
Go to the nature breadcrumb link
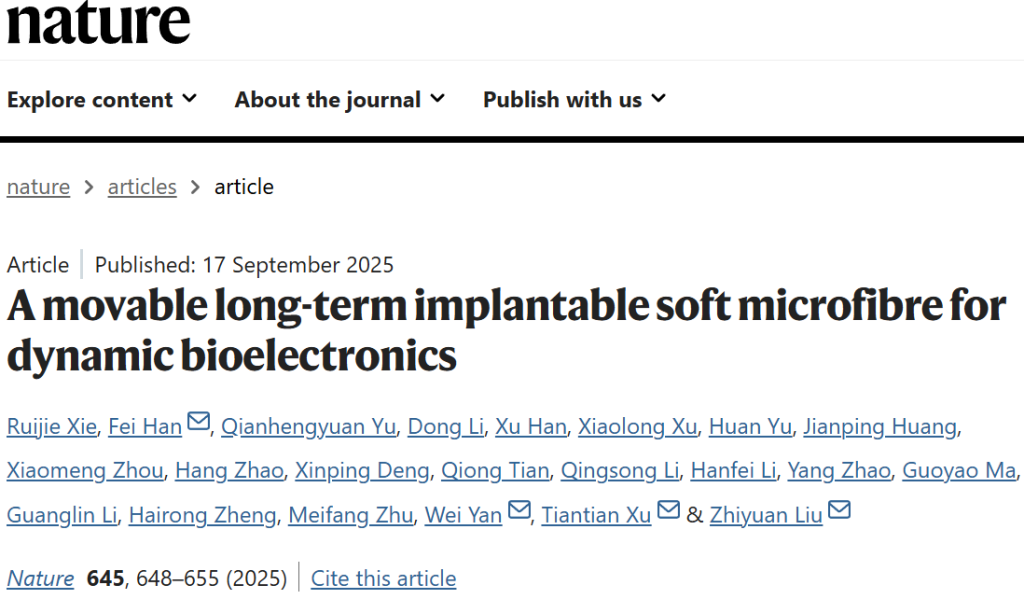38,187
